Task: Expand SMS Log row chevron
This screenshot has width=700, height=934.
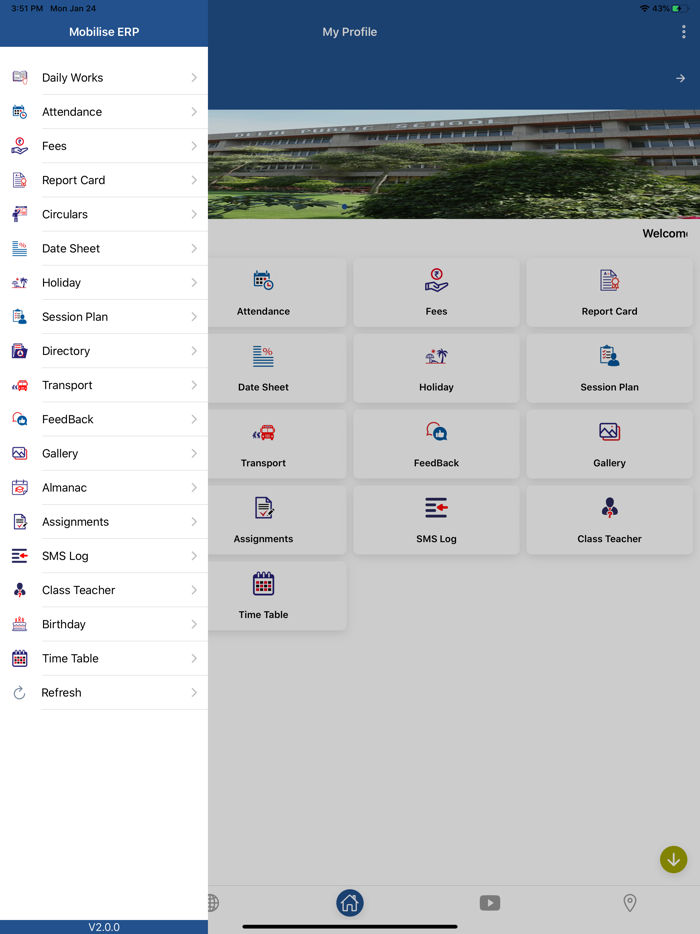Action: [x=194, y=556]
